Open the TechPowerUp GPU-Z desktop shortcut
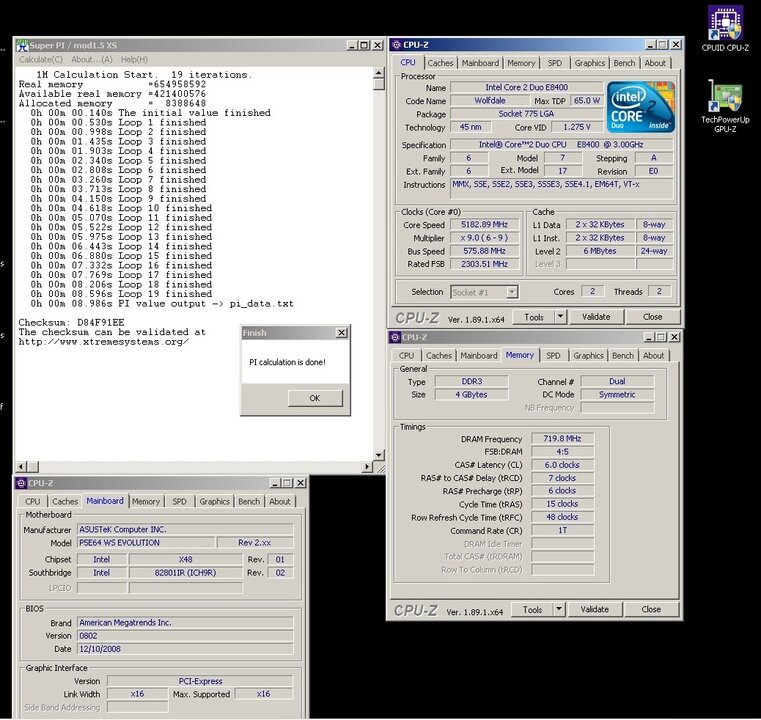The image size is (761, 720). click(725, 106)
